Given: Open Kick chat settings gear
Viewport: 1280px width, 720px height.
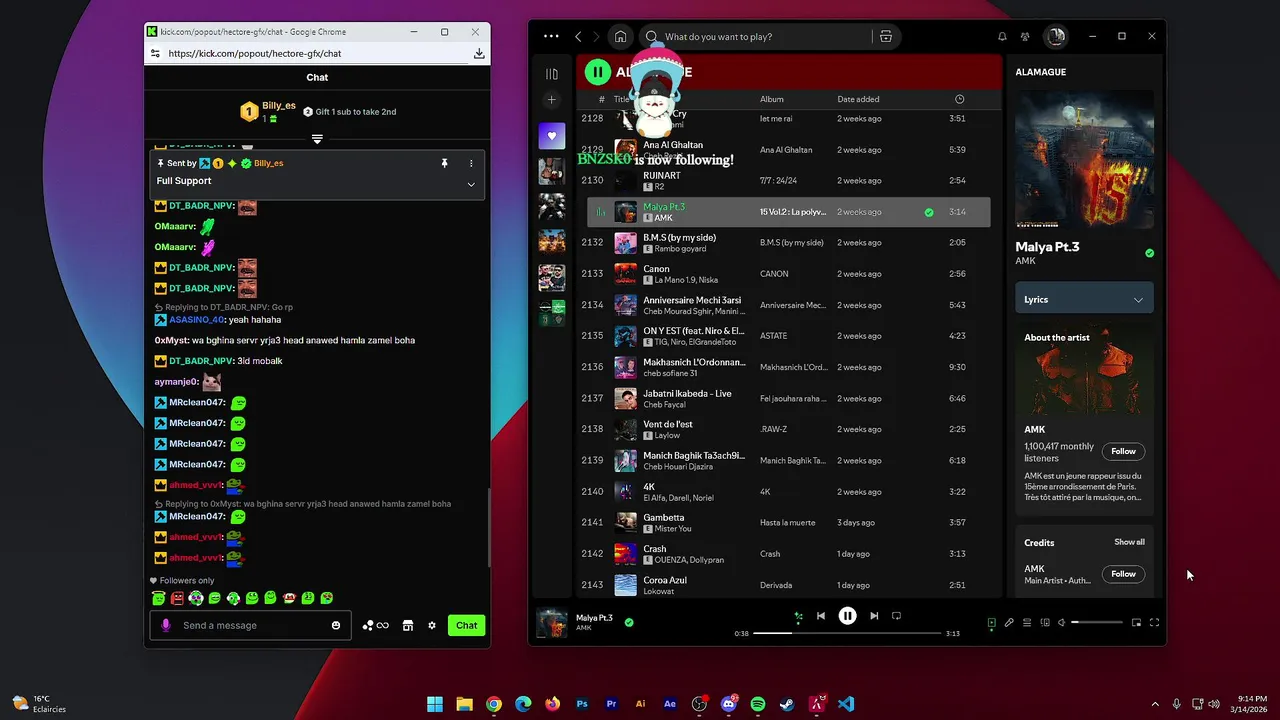Looking at the screenshot, I should click(432, 625).
